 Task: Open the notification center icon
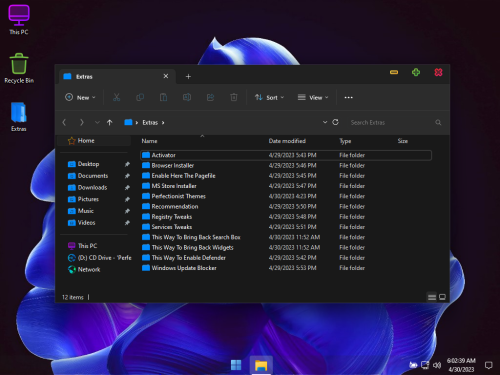[488, 365]
